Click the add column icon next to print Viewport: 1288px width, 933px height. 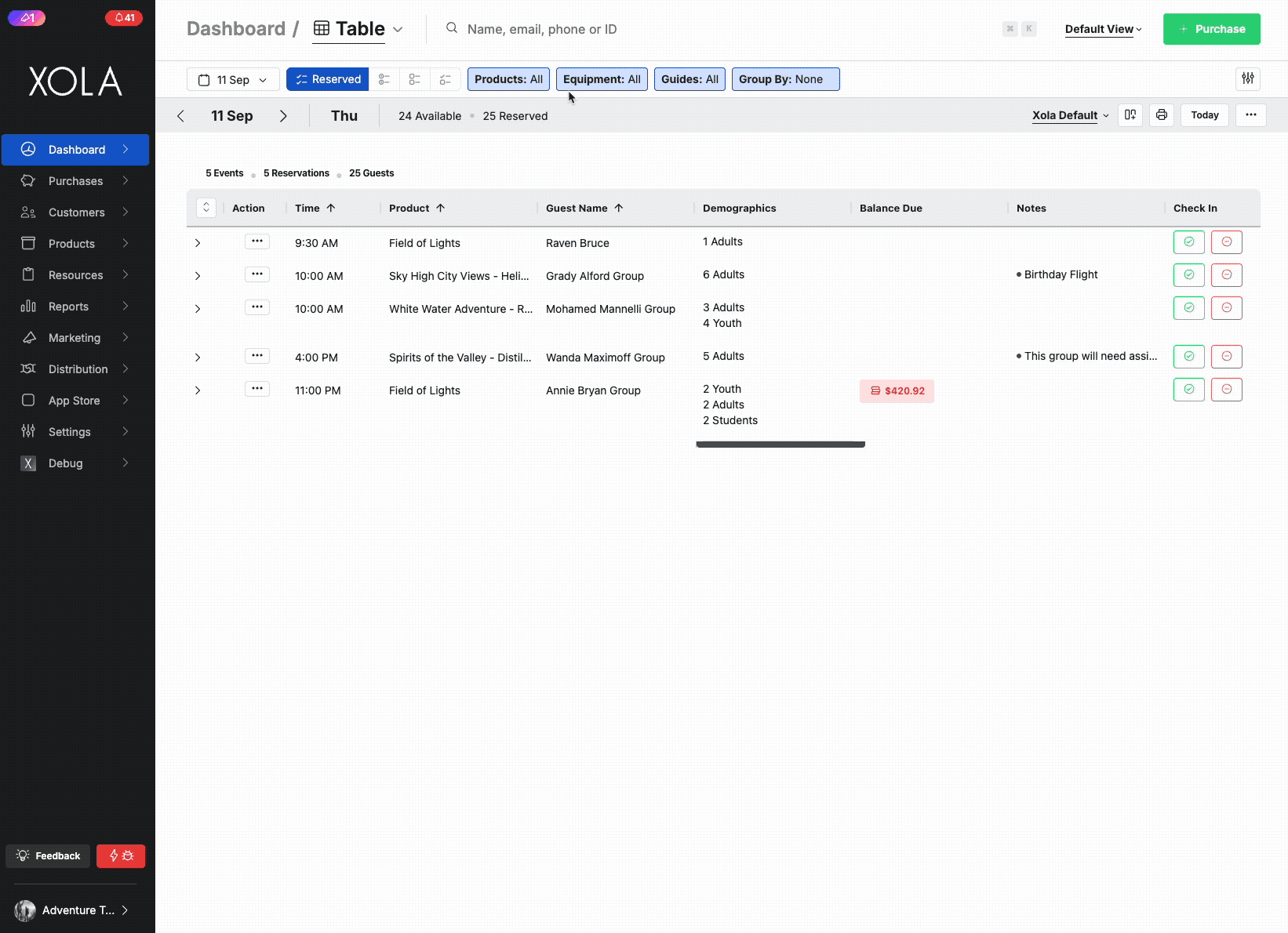tap(1130, 114)
